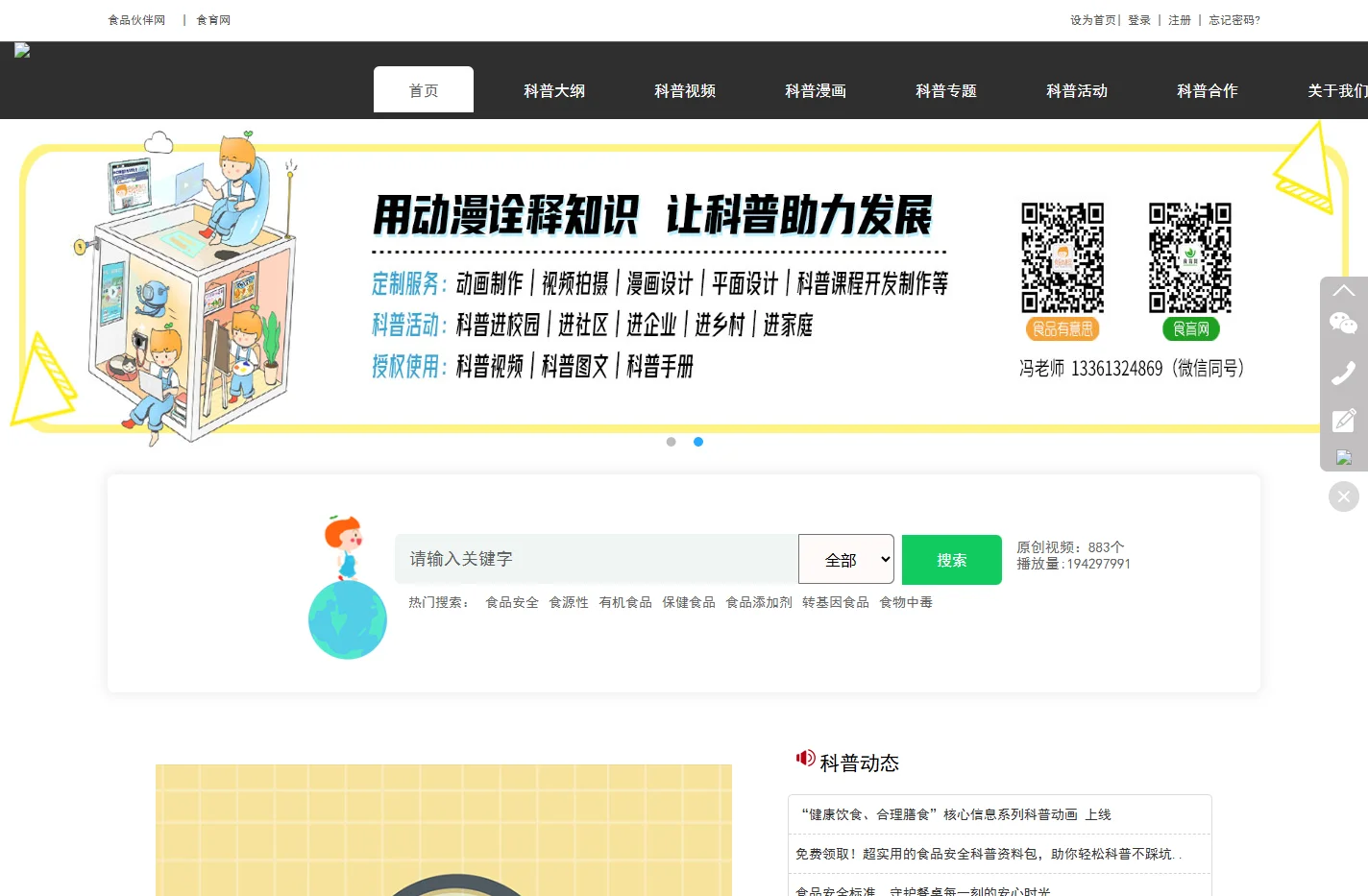This screenshot has width=1368, height=896.
Task: Click the broken image icon in side widget
Action: coord(1344,457)
